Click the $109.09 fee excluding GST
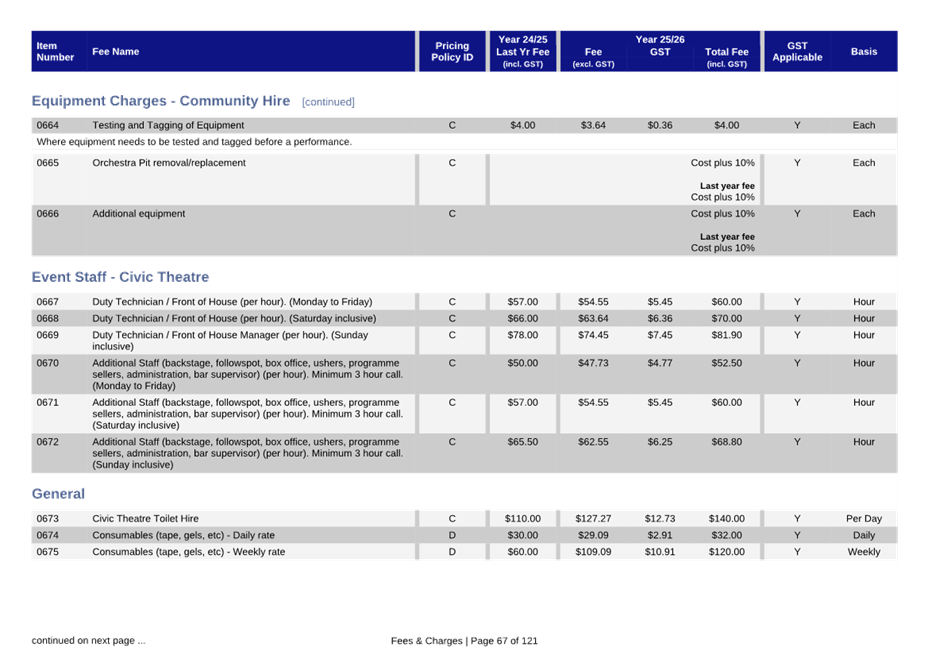 point(593,552)
